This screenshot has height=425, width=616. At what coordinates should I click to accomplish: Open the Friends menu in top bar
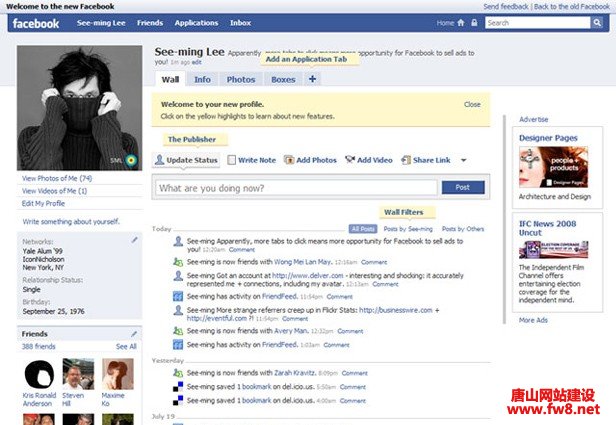point(150,23)
